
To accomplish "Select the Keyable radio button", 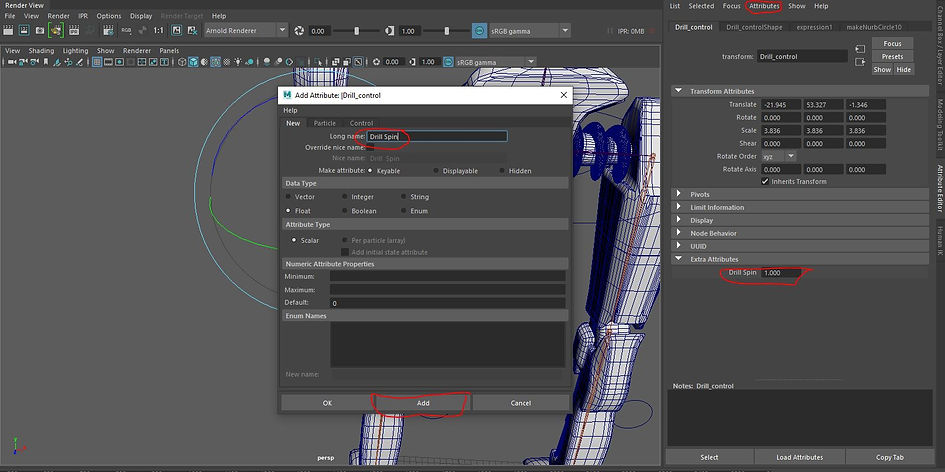I will point(370,171).
